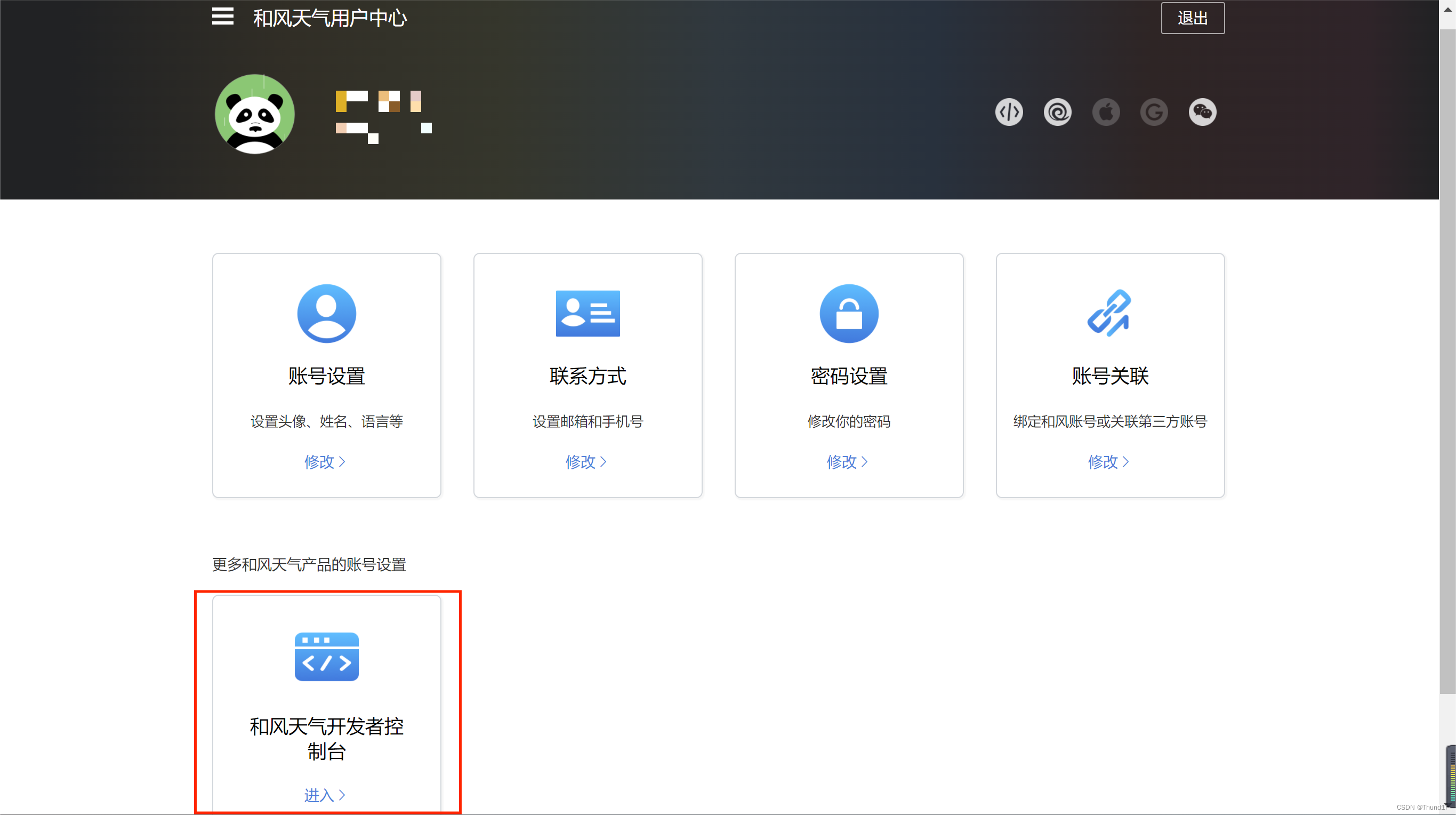The height and width of the screenshot is (815, 1456).
Task: Click 修改 link under 账号设置
Action: pyautogui.click(x=325, y=462)
